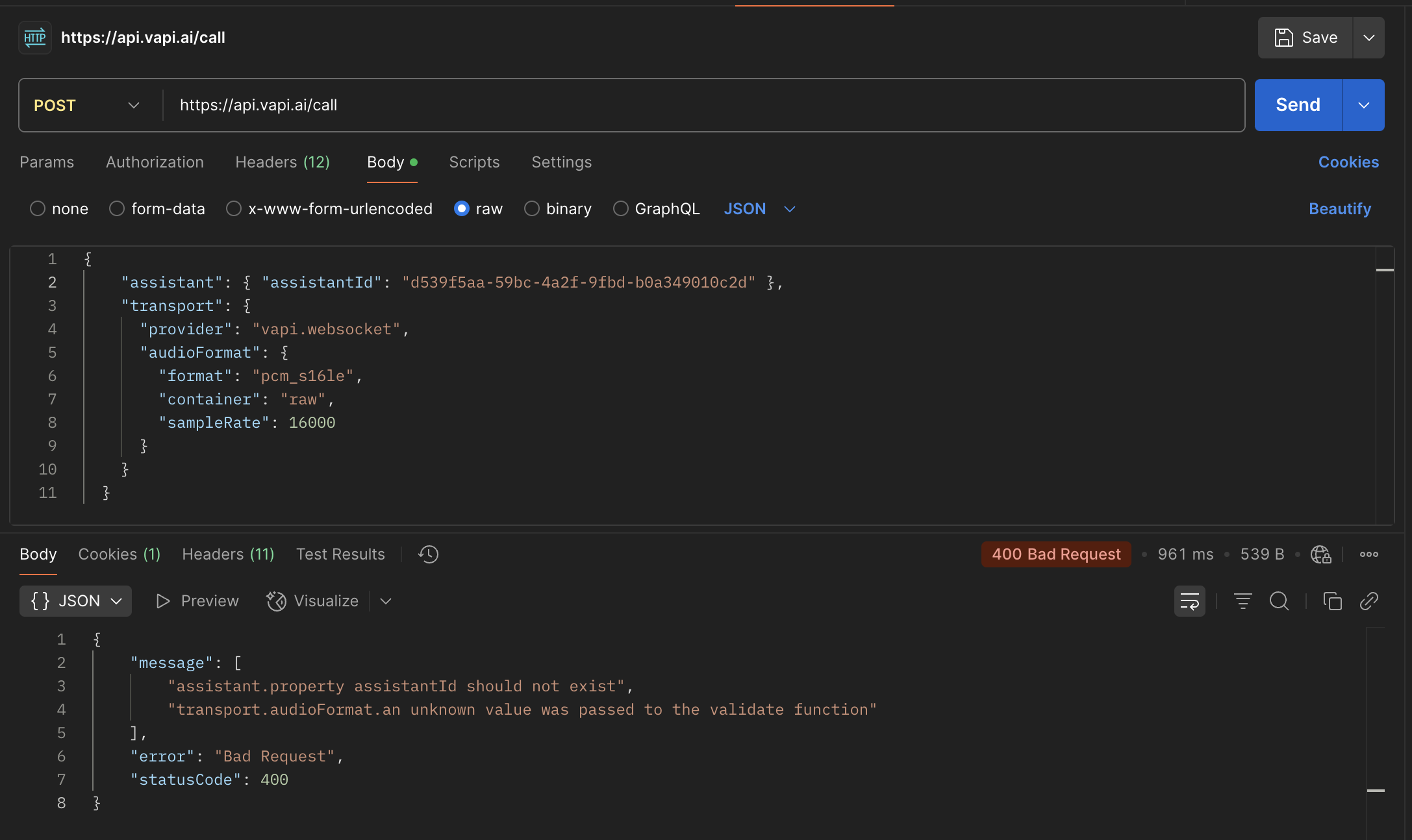
Task: Click inside the request URL field
Action: pos(455,105)
